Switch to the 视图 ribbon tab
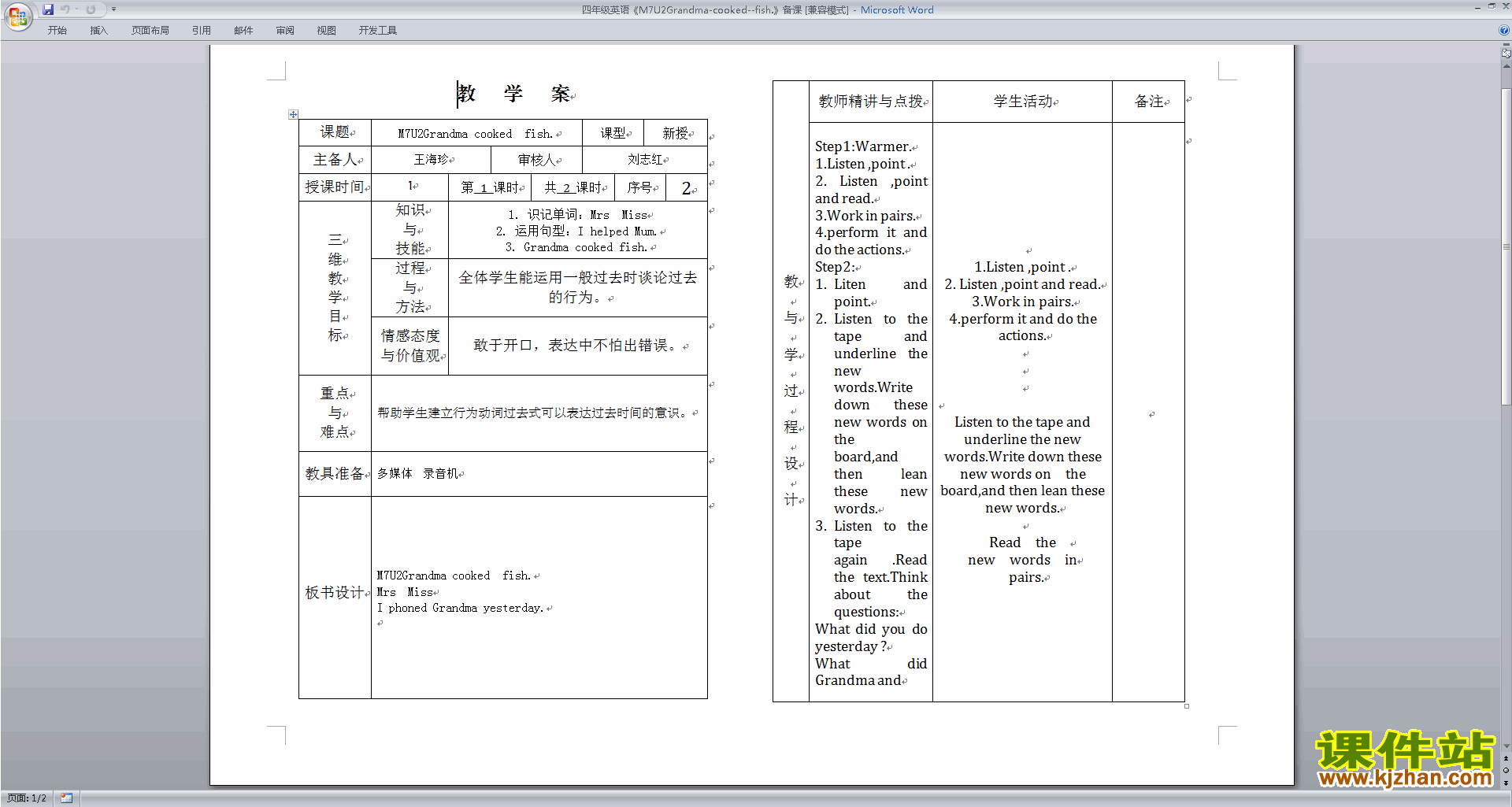 tap(327, 31)
